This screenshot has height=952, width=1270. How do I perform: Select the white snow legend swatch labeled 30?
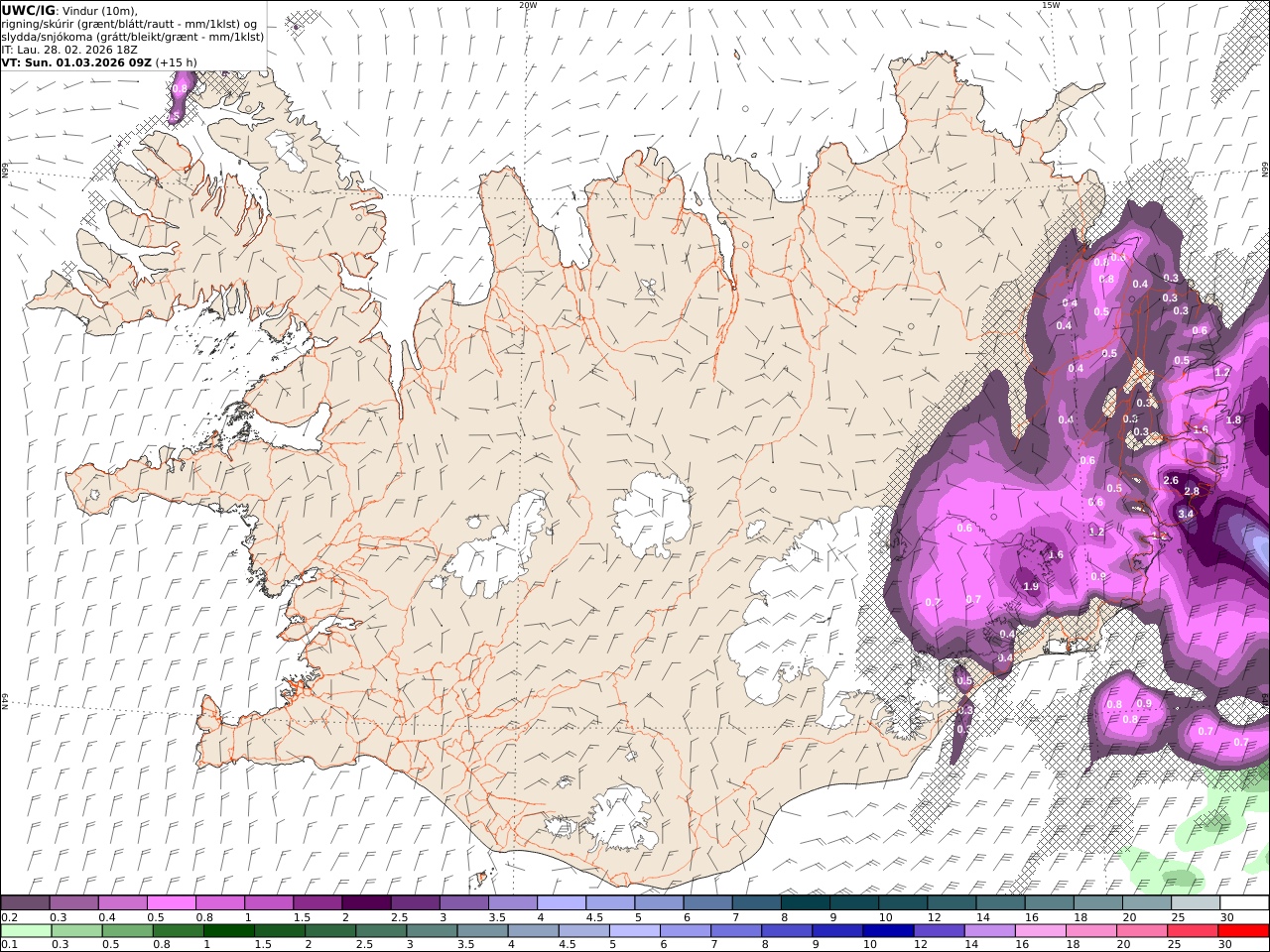point(1244,903)
